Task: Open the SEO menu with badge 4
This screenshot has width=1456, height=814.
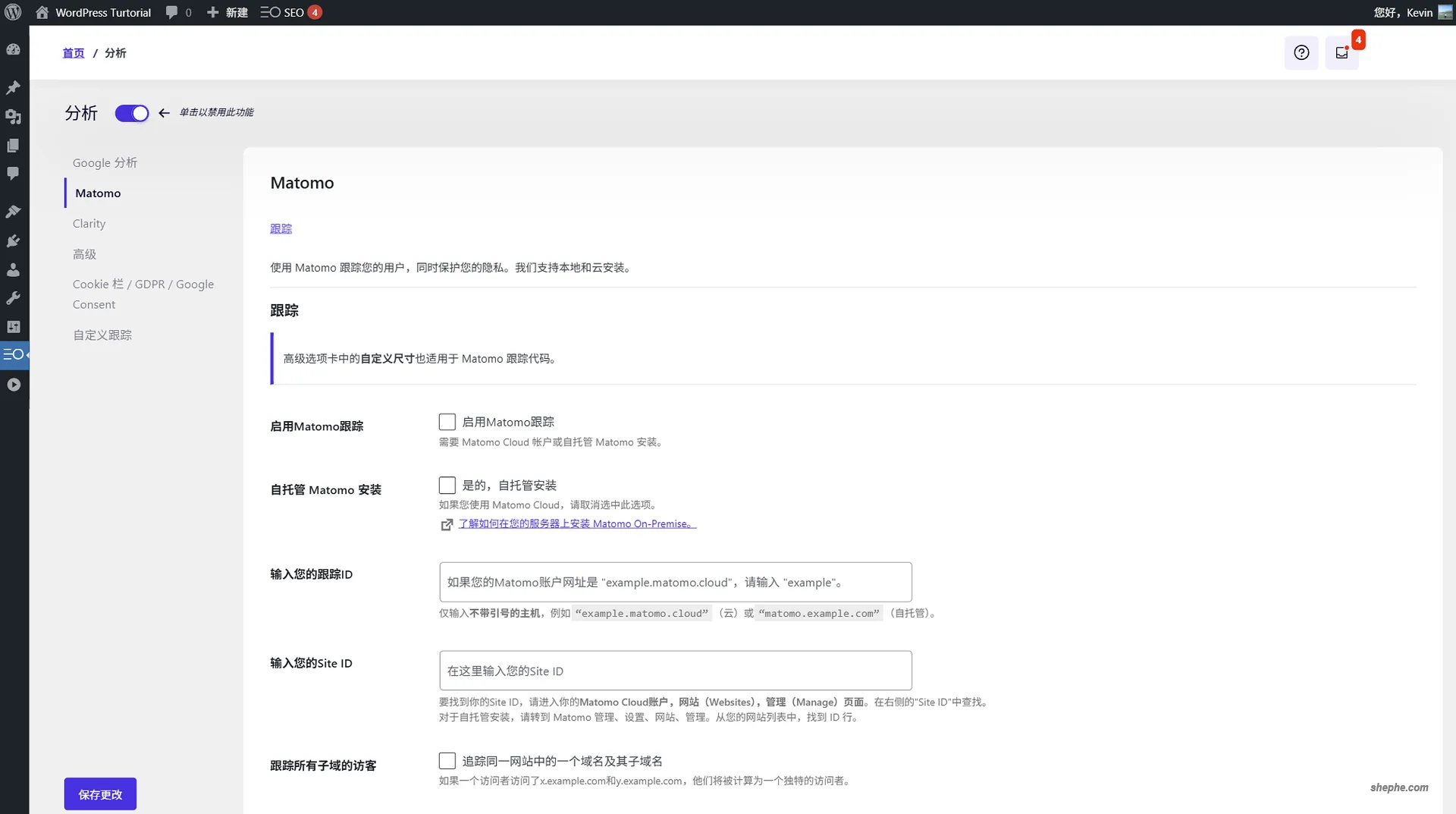Action: [290, 12]
